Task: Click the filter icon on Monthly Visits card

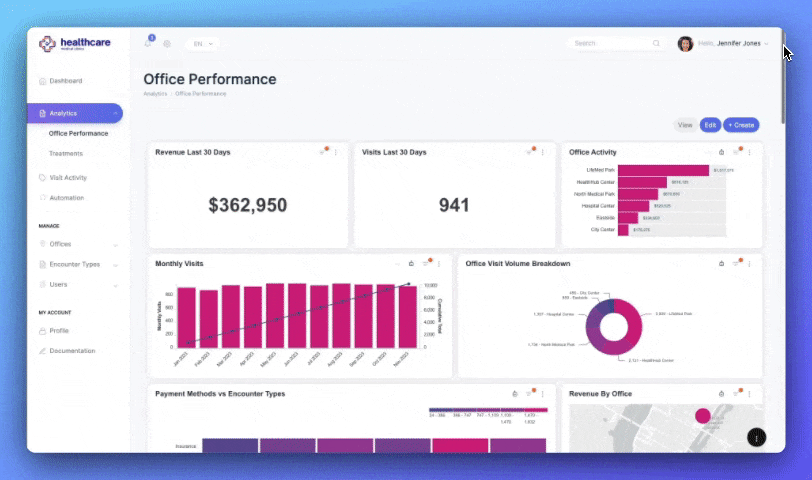Action: point(426,264)
